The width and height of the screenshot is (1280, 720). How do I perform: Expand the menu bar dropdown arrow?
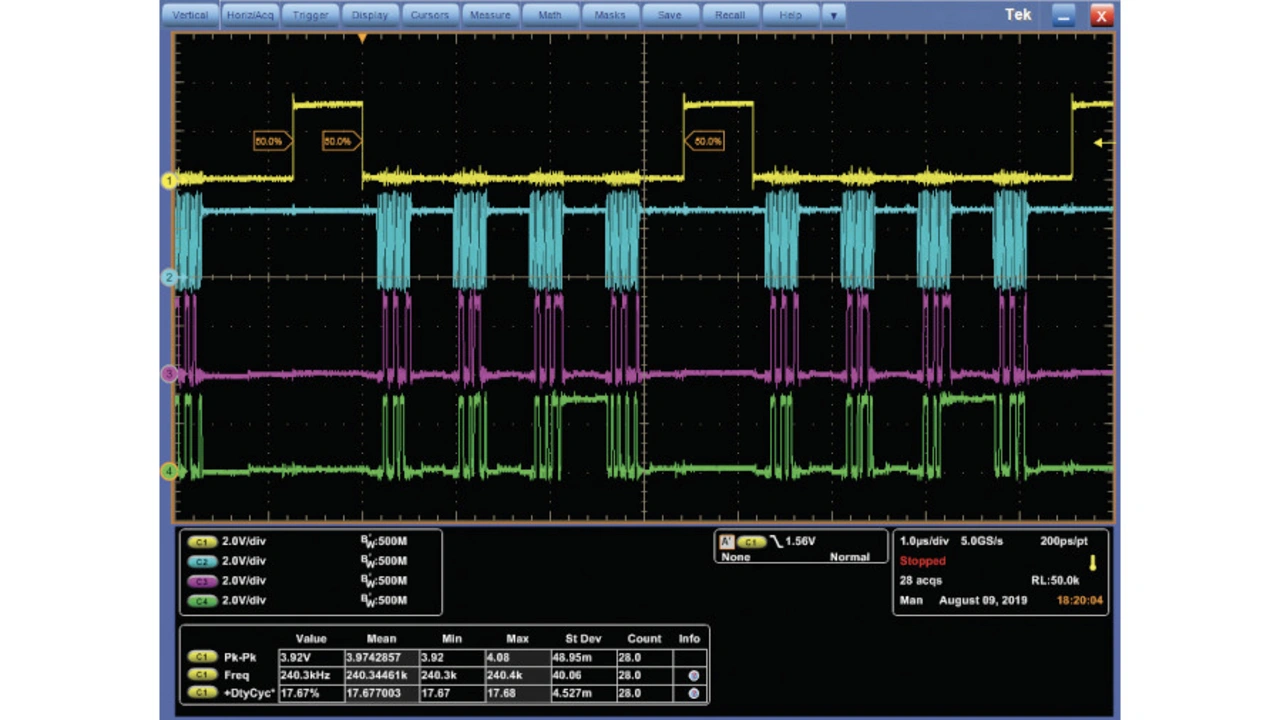(x=834, y=16)
